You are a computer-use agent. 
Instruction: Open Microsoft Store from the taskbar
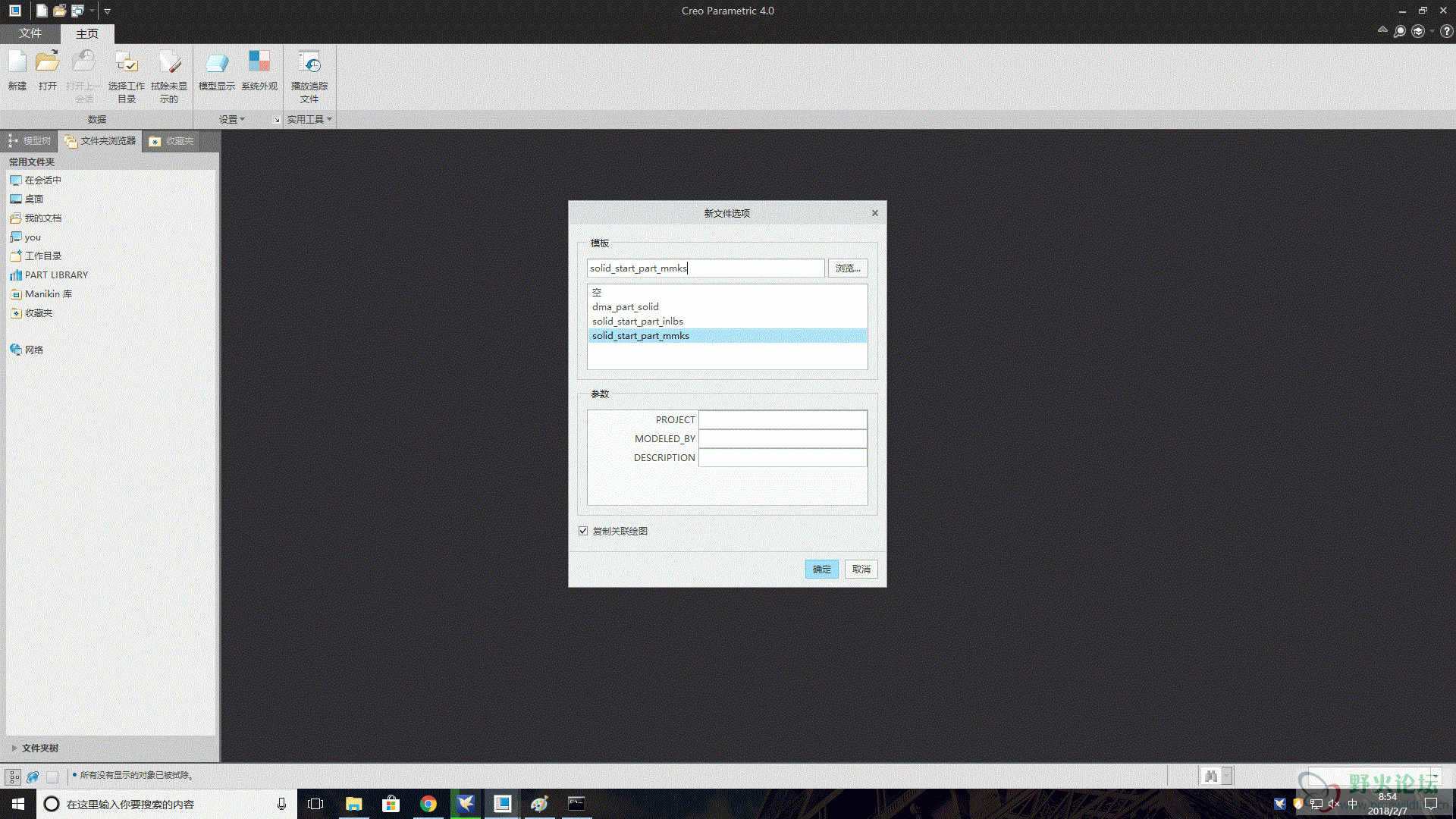tap(391, 804)
